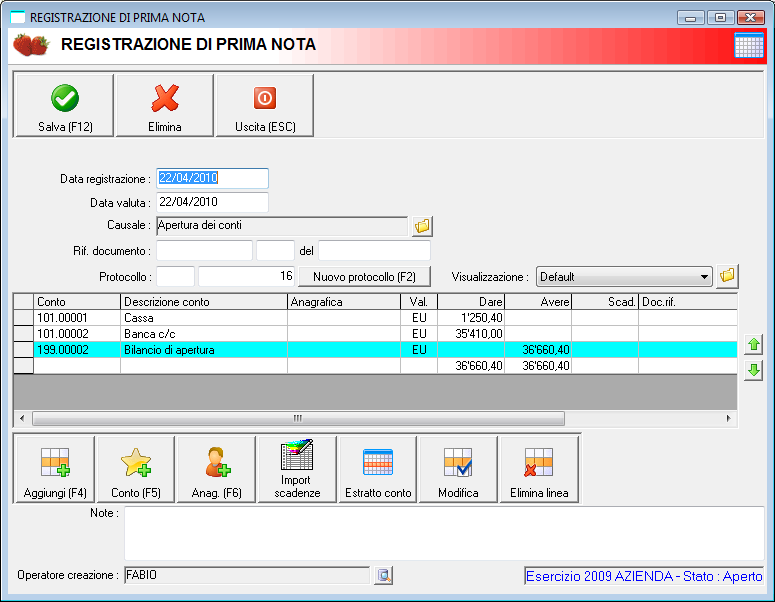Click the Dare value 1'250,40

tap(471, 318)
